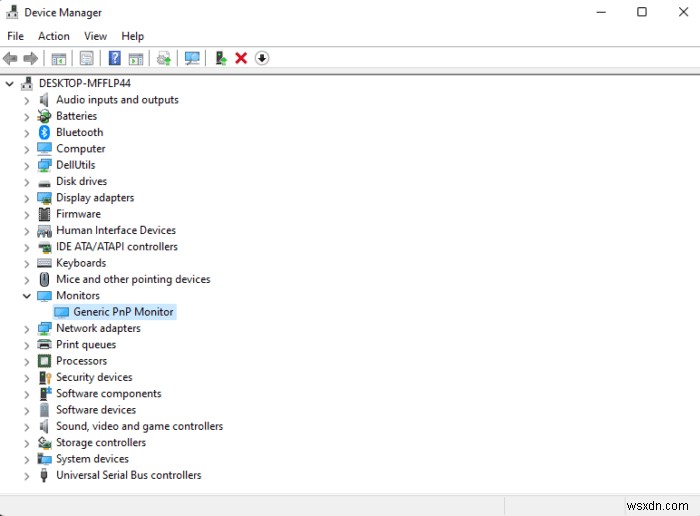
Task: Expand the Human Interface Devices category
Action: pyautogui.click(x=27, y=231)
